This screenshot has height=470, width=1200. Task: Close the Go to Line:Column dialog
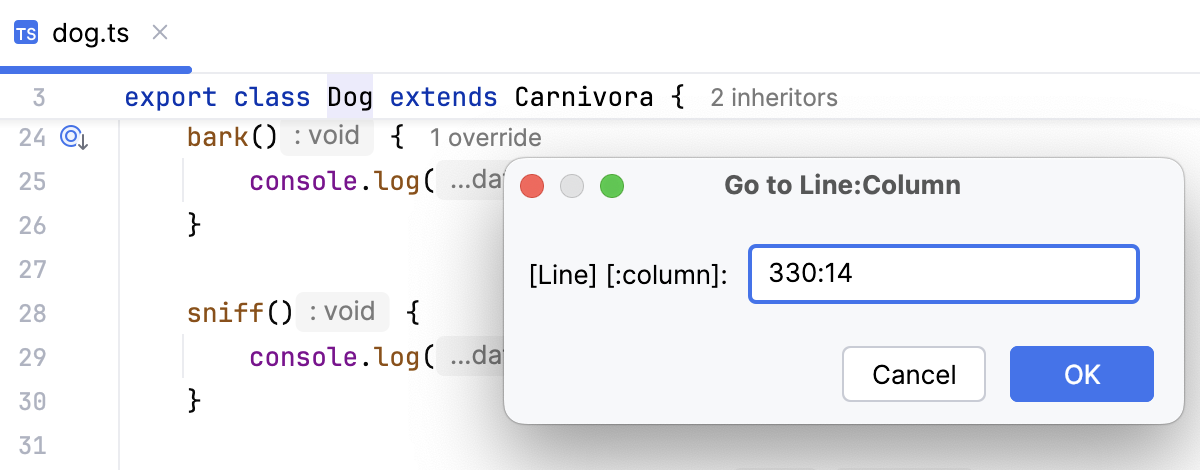click(x=532, y=186)
